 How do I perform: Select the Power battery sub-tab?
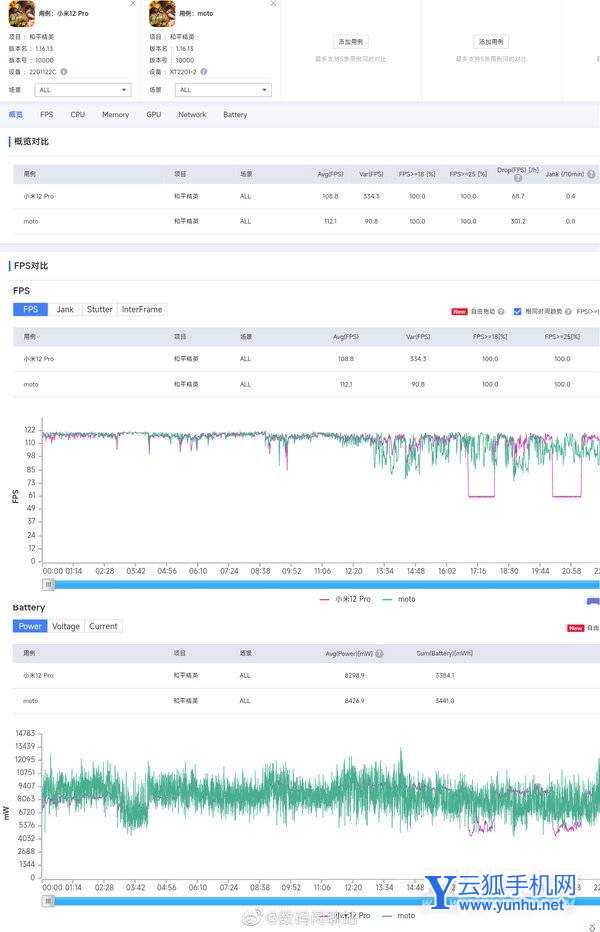coord(30,626)
